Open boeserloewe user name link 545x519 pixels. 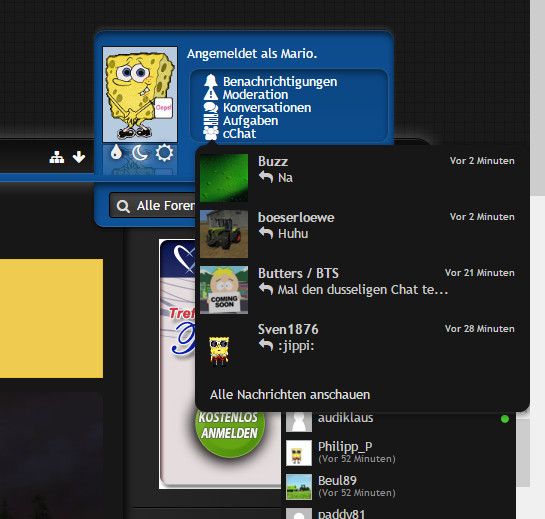296,217
